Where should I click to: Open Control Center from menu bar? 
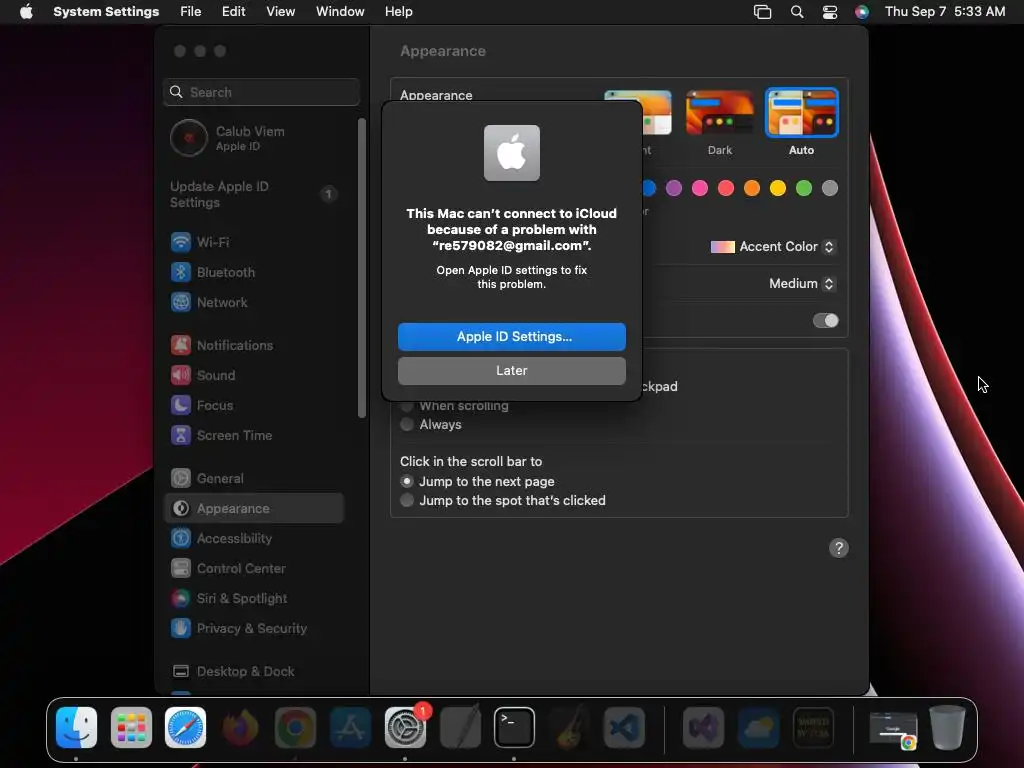[829, 12]
